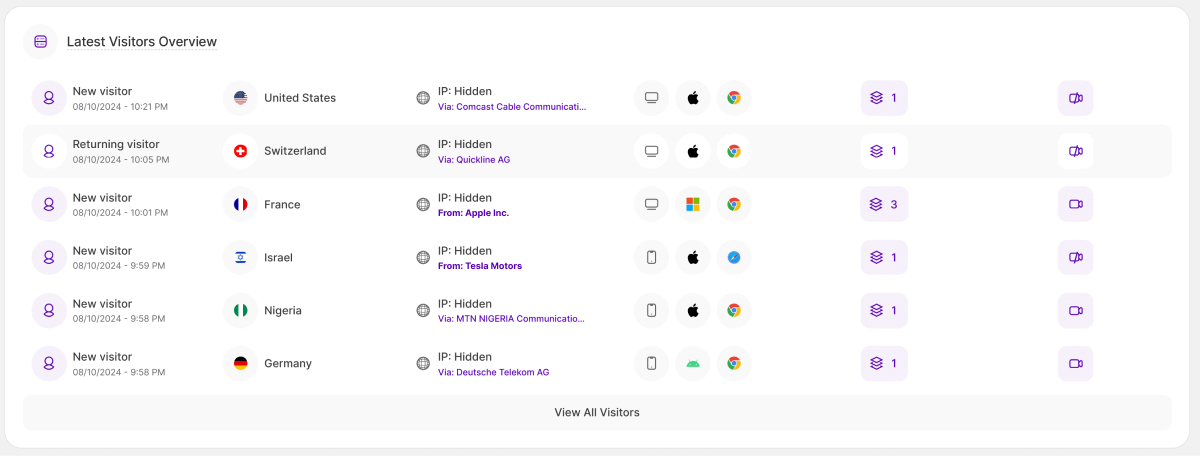Viewport: 1200px width, 456px height.
Task: Click the Windows OS icon for France visitor
Action: 692,204
